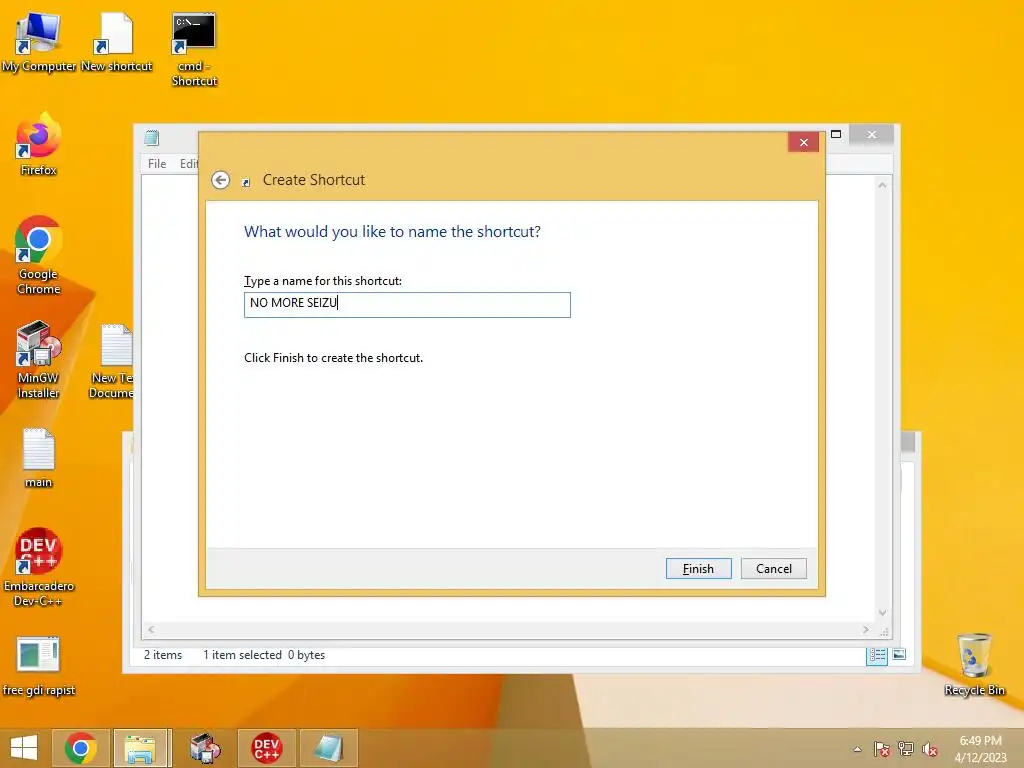Maximize the Notepad window

tap(836, 135)
